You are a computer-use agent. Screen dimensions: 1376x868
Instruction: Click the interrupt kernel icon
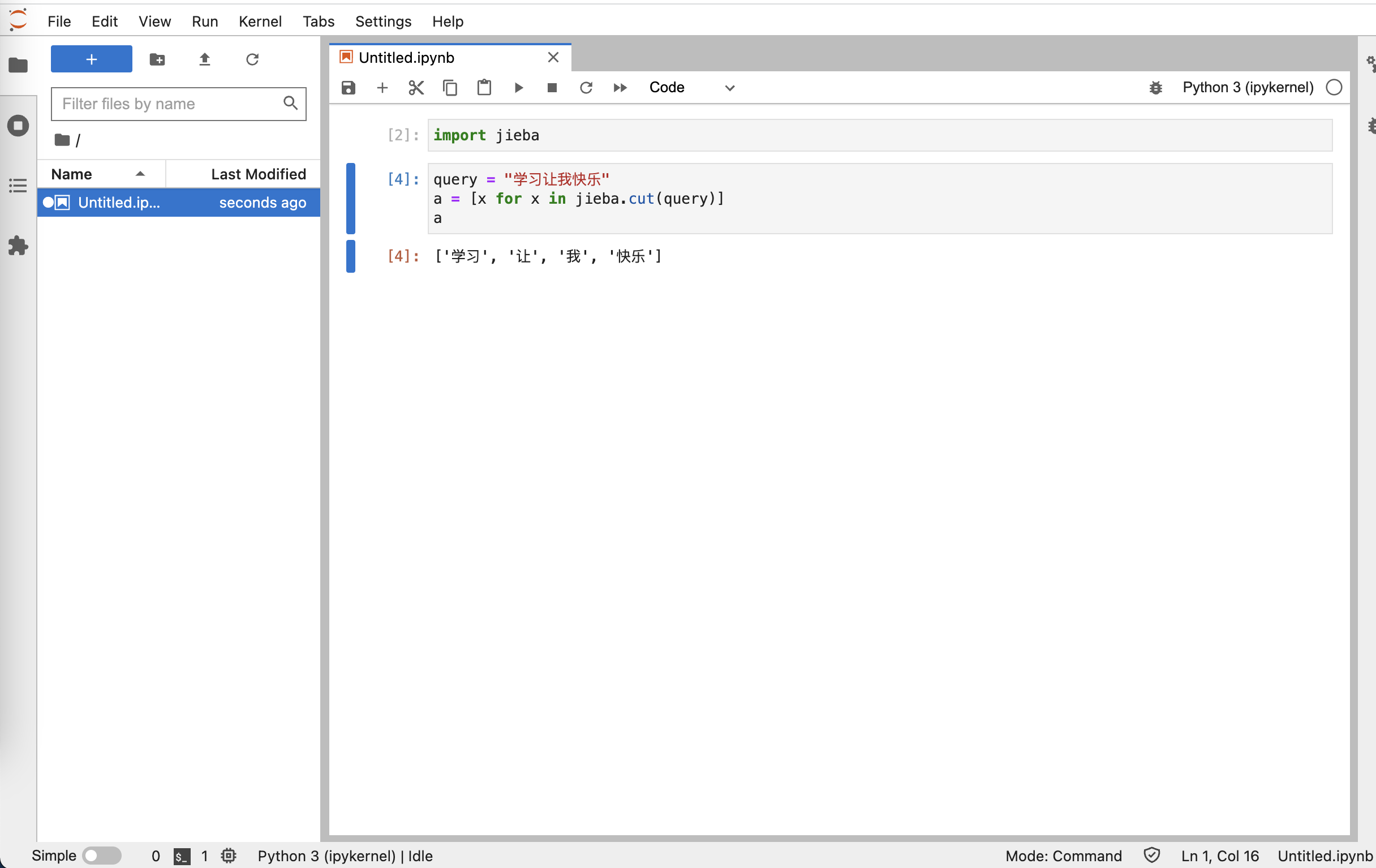pyautogui.click(x=551, y=87)
